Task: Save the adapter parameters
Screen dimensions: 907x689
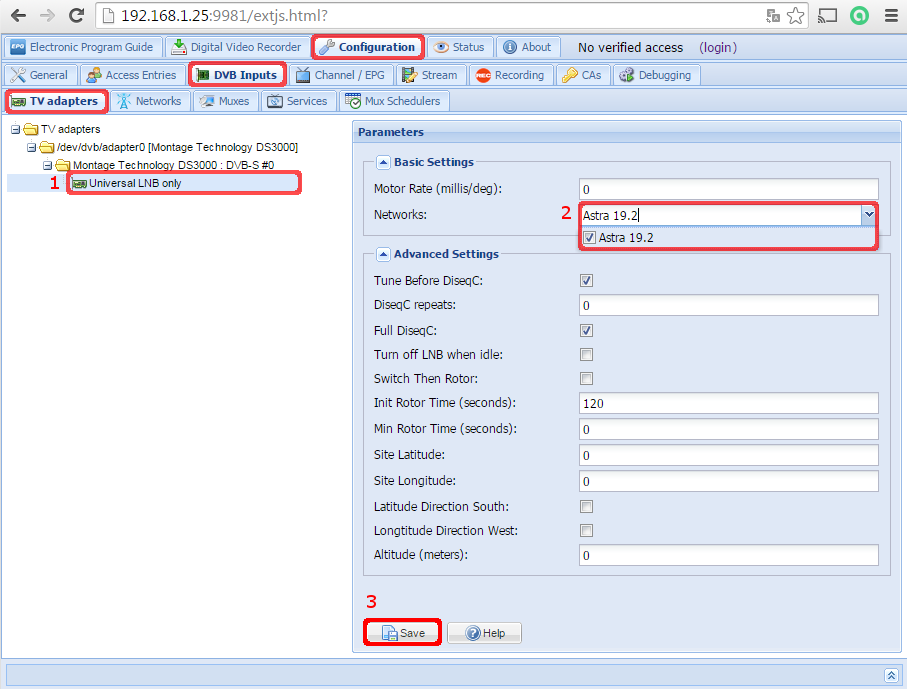Action: tap(403, 633)
